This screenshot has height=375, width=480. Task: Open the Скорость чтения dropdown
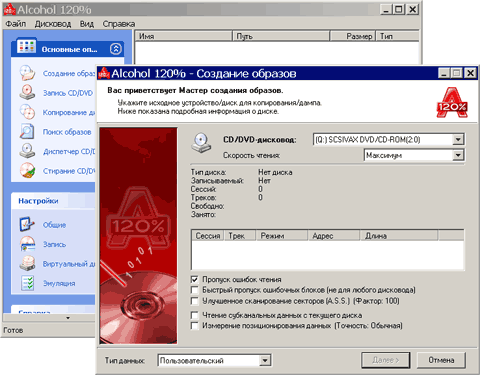pos(458,155)
